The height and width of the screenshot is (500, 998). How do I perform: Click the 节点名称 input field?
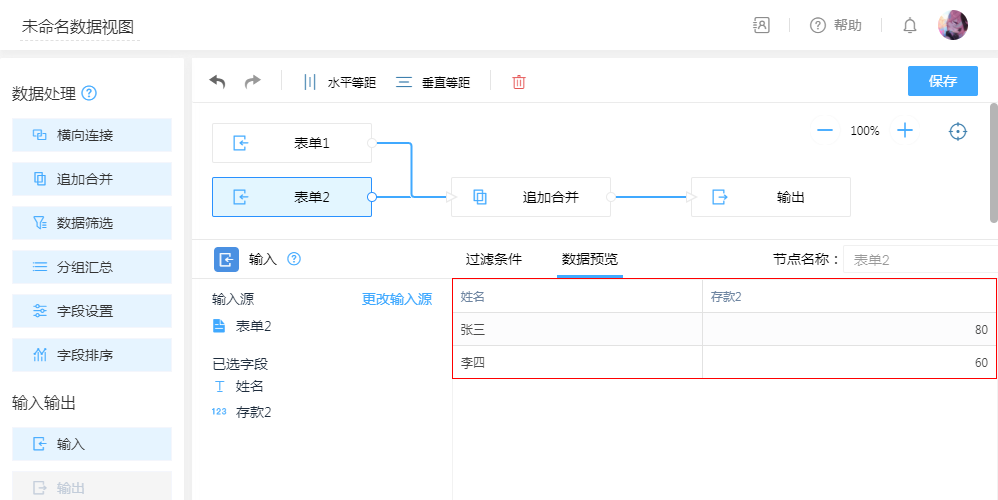(x=918, y=260)
